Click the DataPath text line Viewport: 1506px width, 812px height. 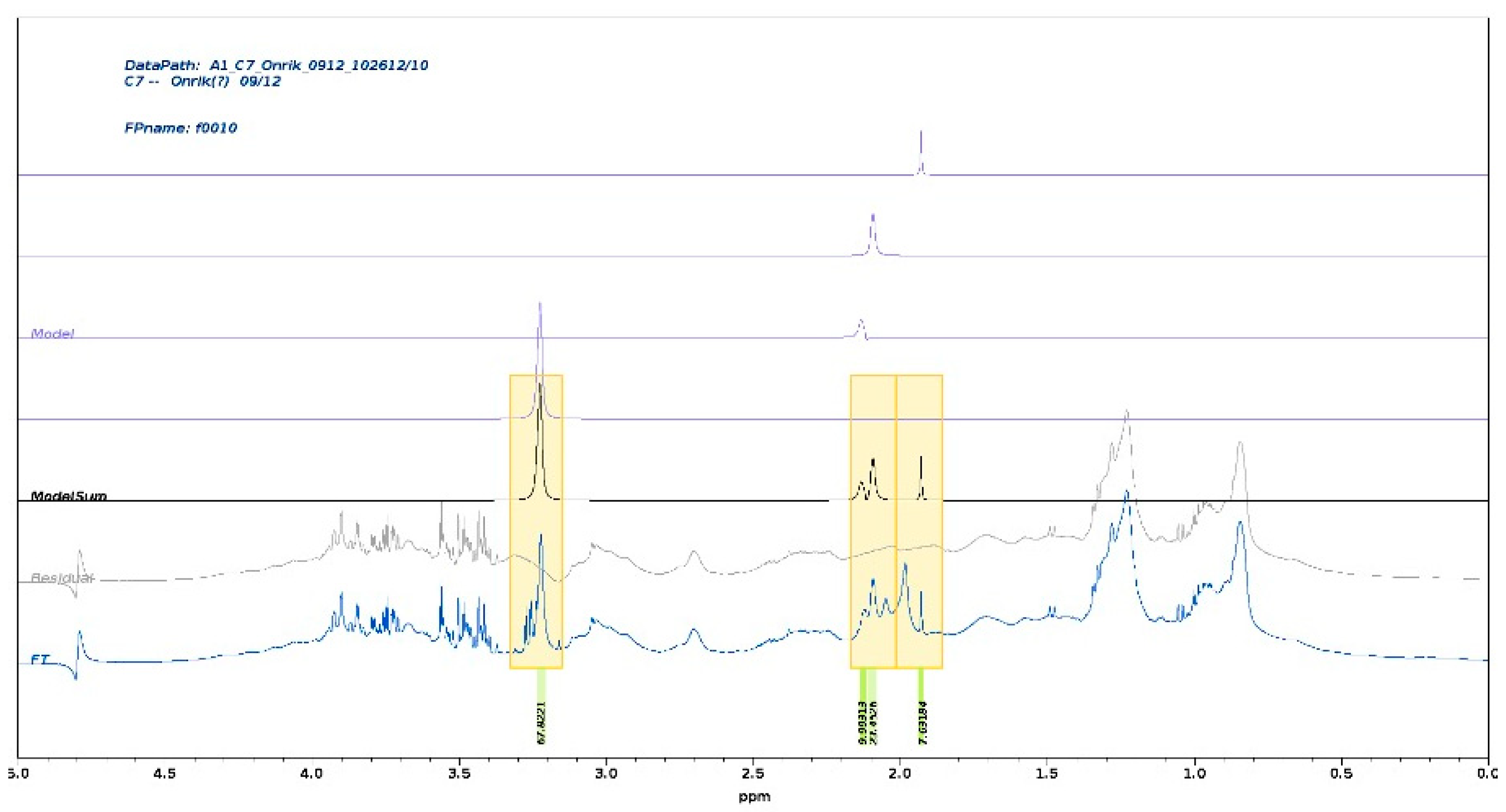pyautogui.click(x=276, y=66)
